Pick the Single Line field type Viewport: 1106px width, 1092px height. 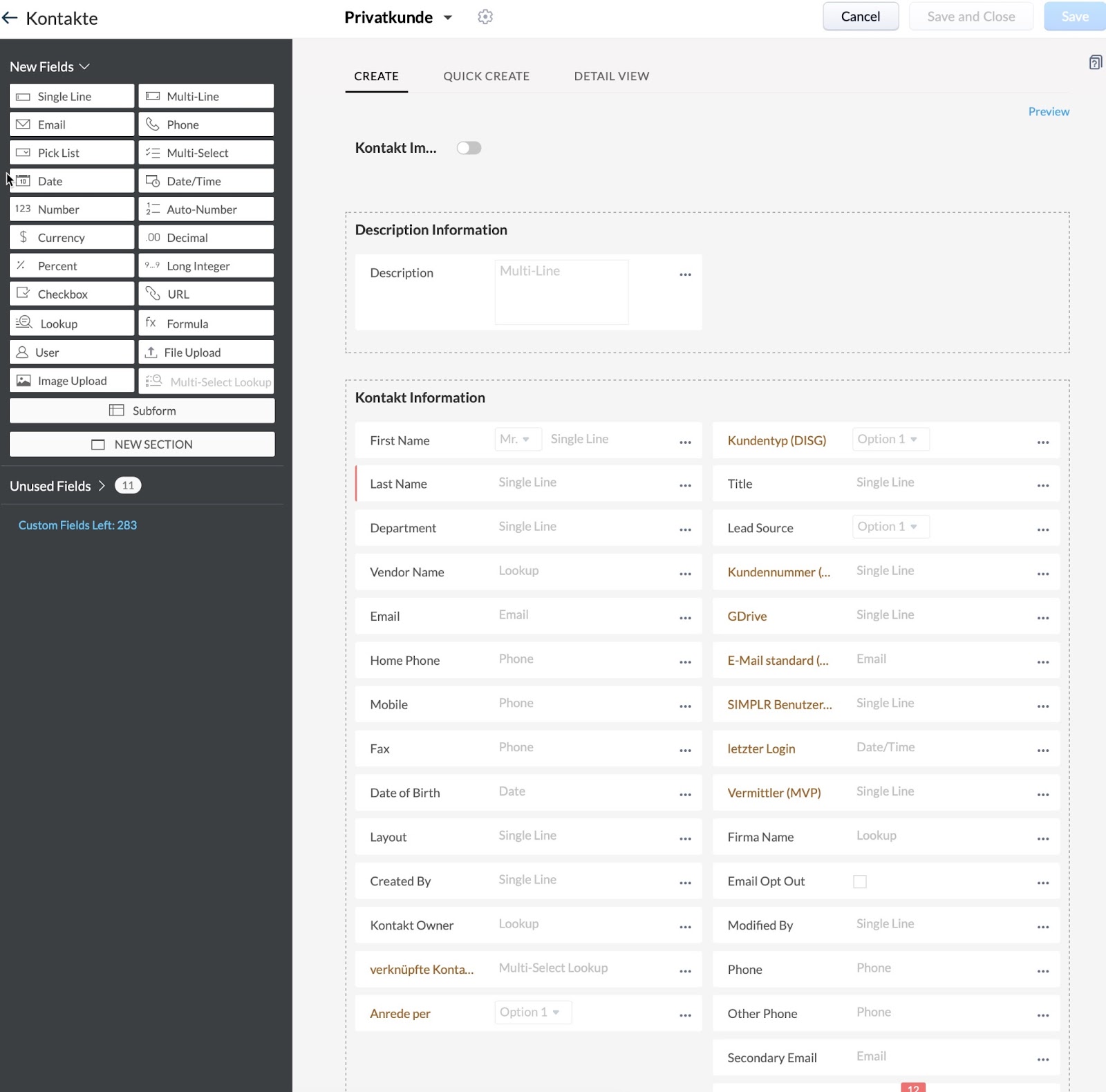(72, 96)
